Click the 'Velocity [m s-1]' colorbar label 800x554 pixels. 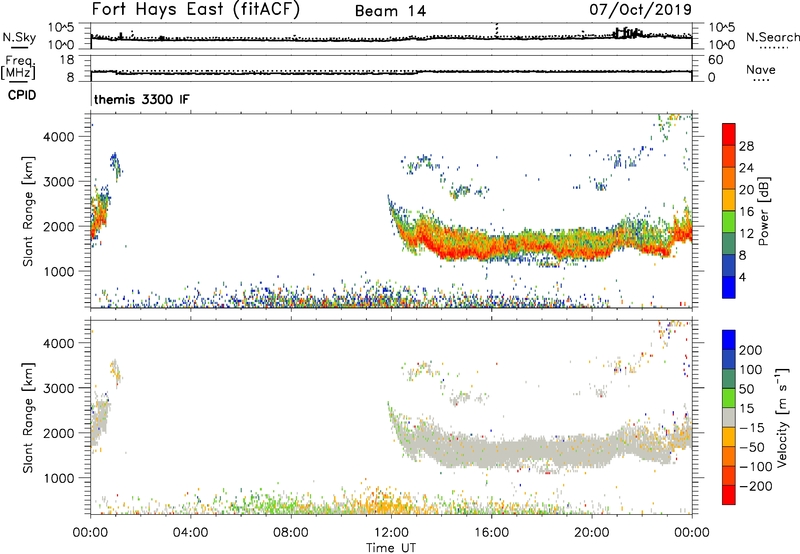point(781,418)
